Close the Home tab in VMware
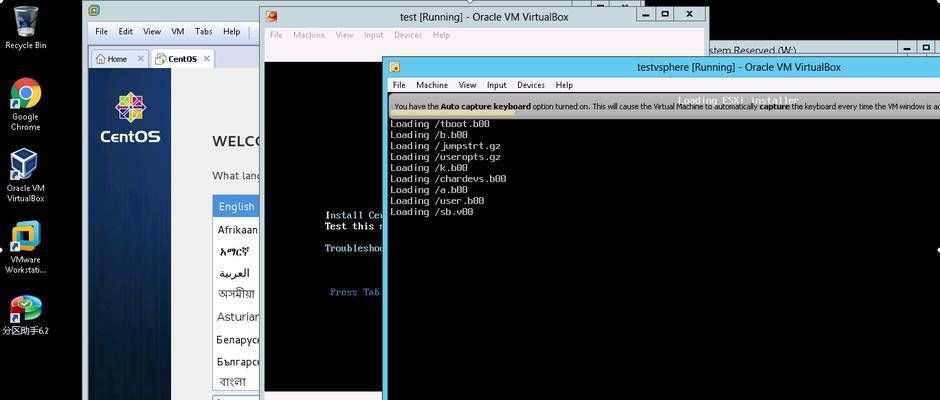This screenshot has height=400, width=940. click(x=141, y=58)
